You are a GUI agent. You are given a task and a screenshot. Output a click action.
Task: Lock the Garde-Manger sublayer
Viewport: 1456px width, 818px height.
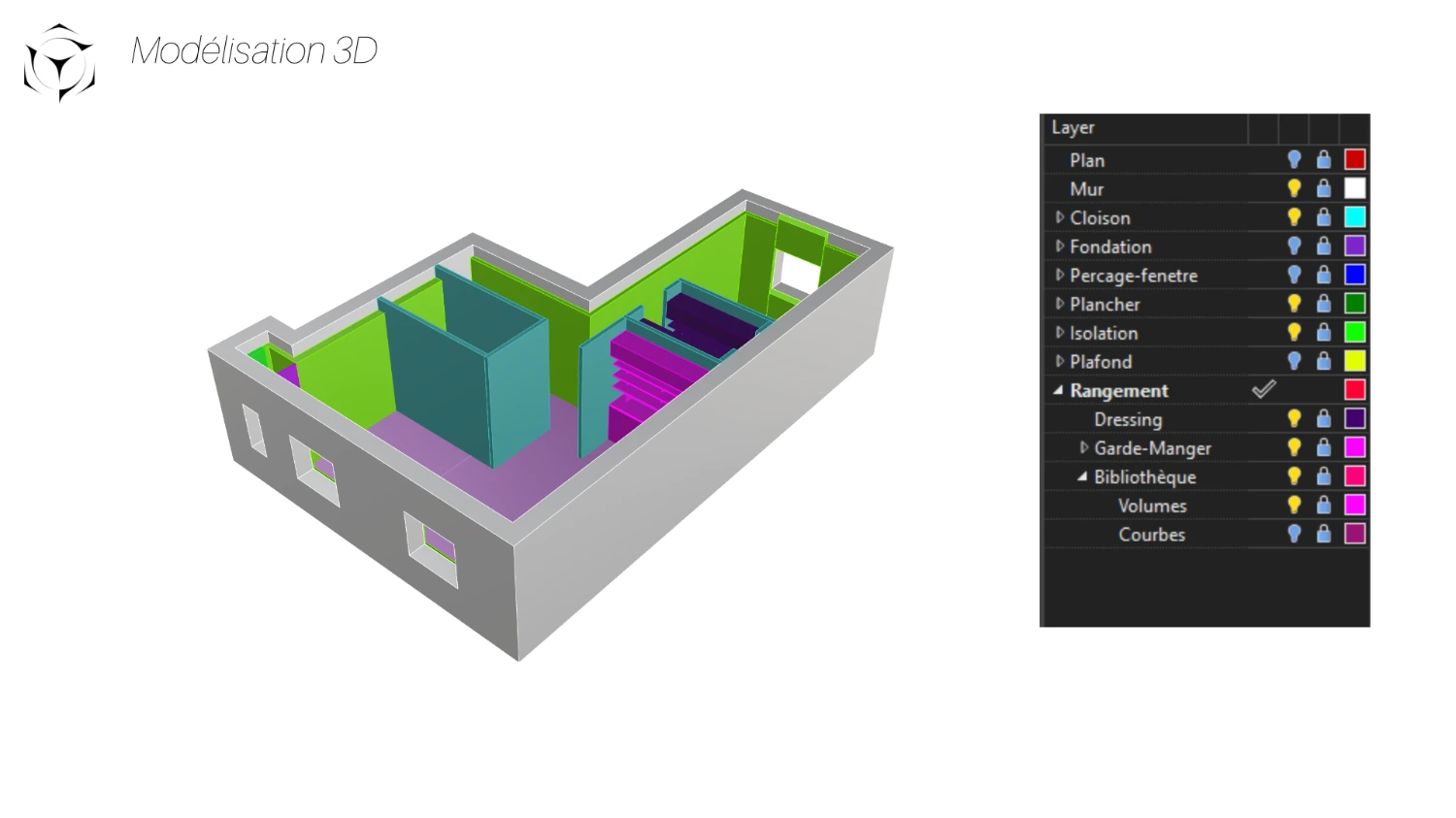(1323, 447)
